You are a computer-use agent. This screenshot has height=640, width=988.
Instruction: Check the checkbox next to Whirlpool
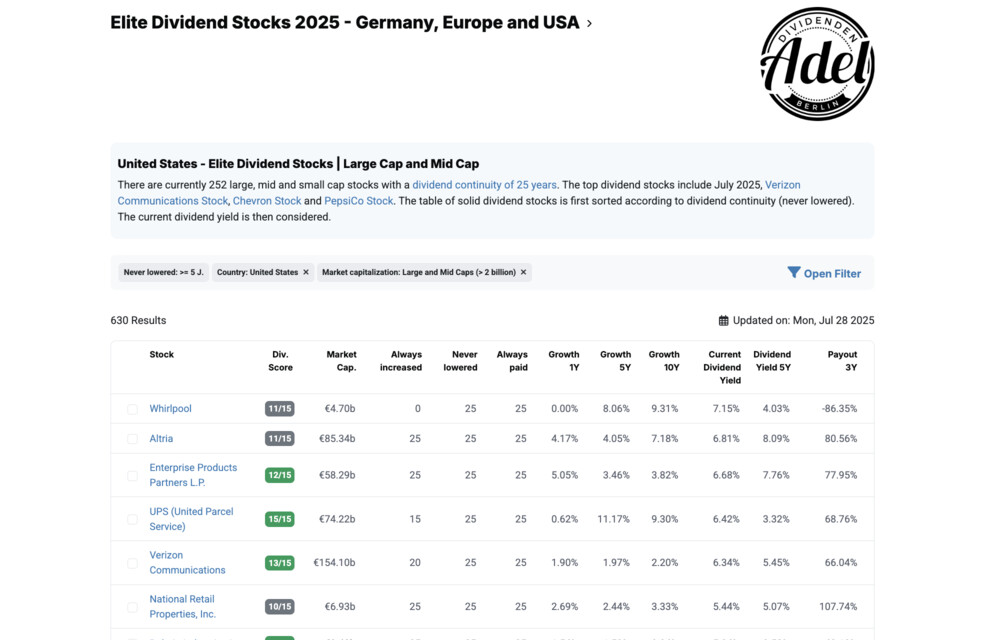pyautogui.click(x=132, y=408)
